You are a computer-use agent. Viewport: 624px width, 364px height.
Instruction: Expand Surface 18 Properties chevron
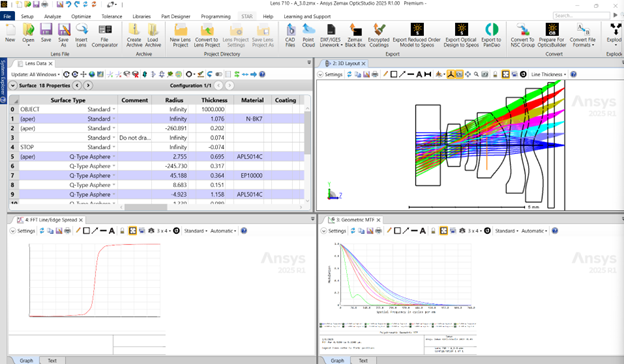[13, 86]
